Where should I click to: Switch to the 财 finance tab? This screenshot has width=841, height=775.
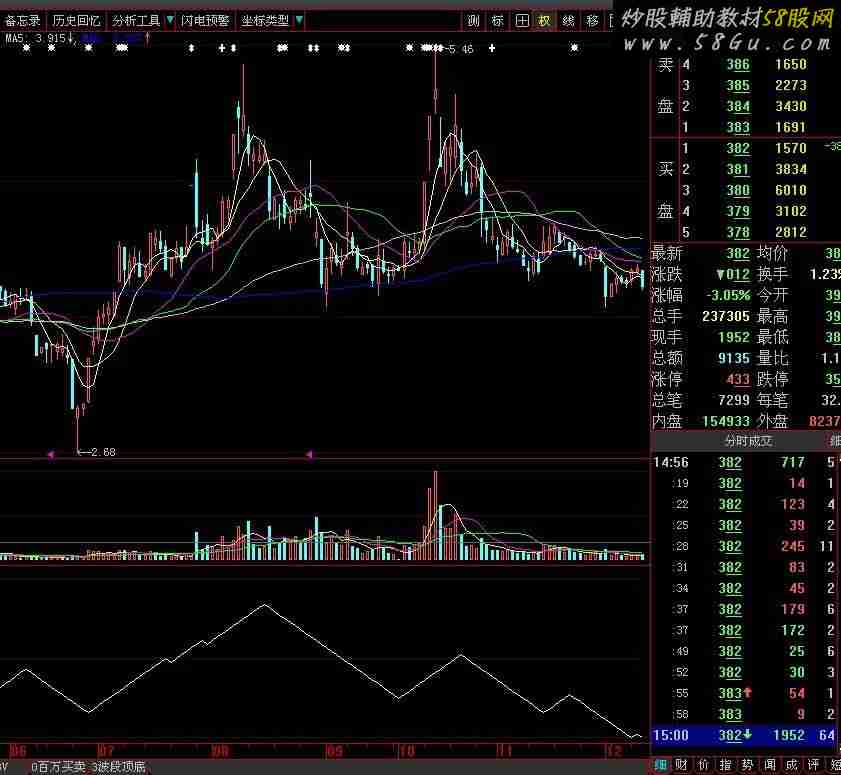681,765
